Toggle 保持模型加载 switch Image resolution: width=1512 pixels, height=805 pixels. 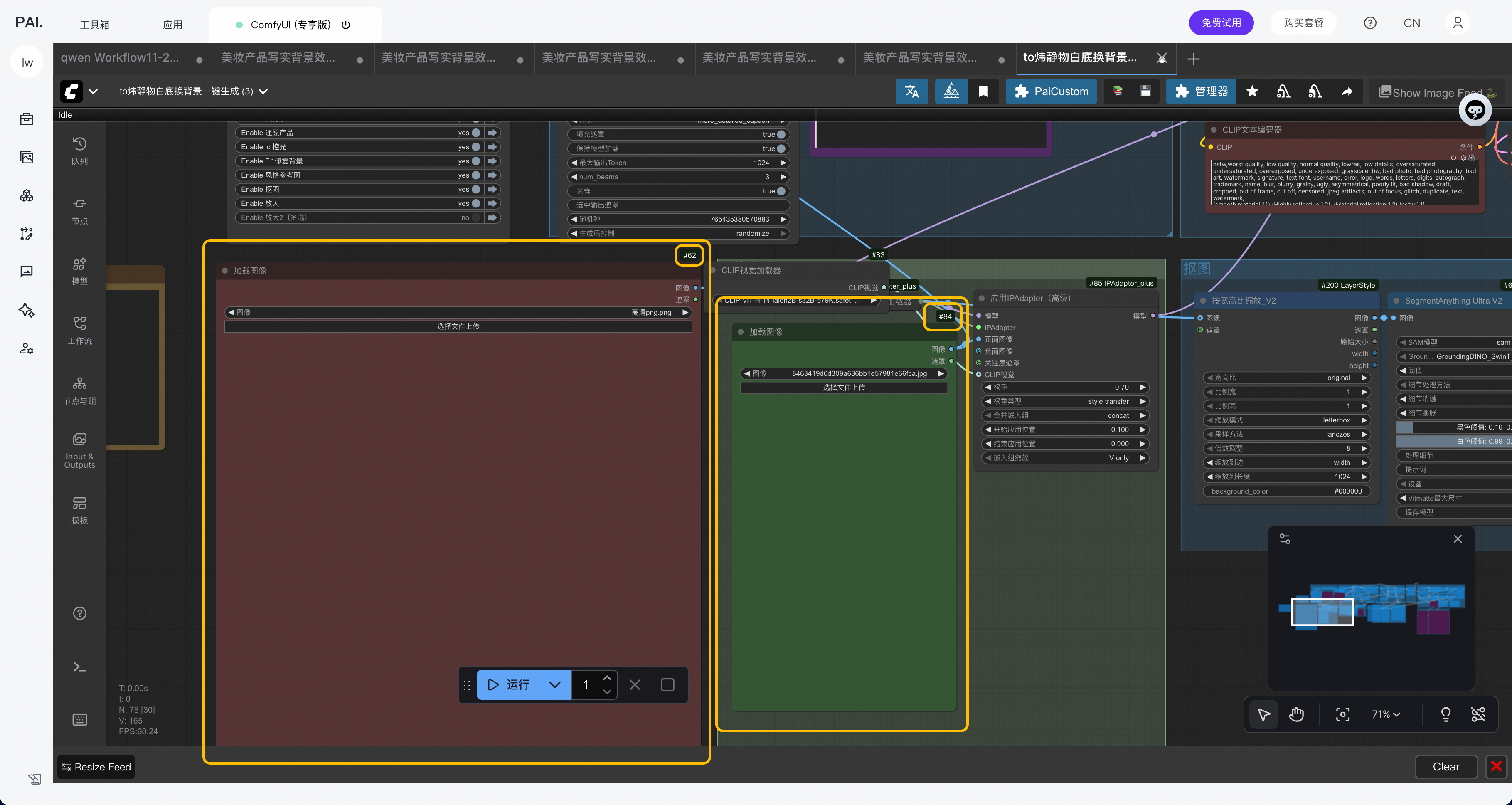781,148
